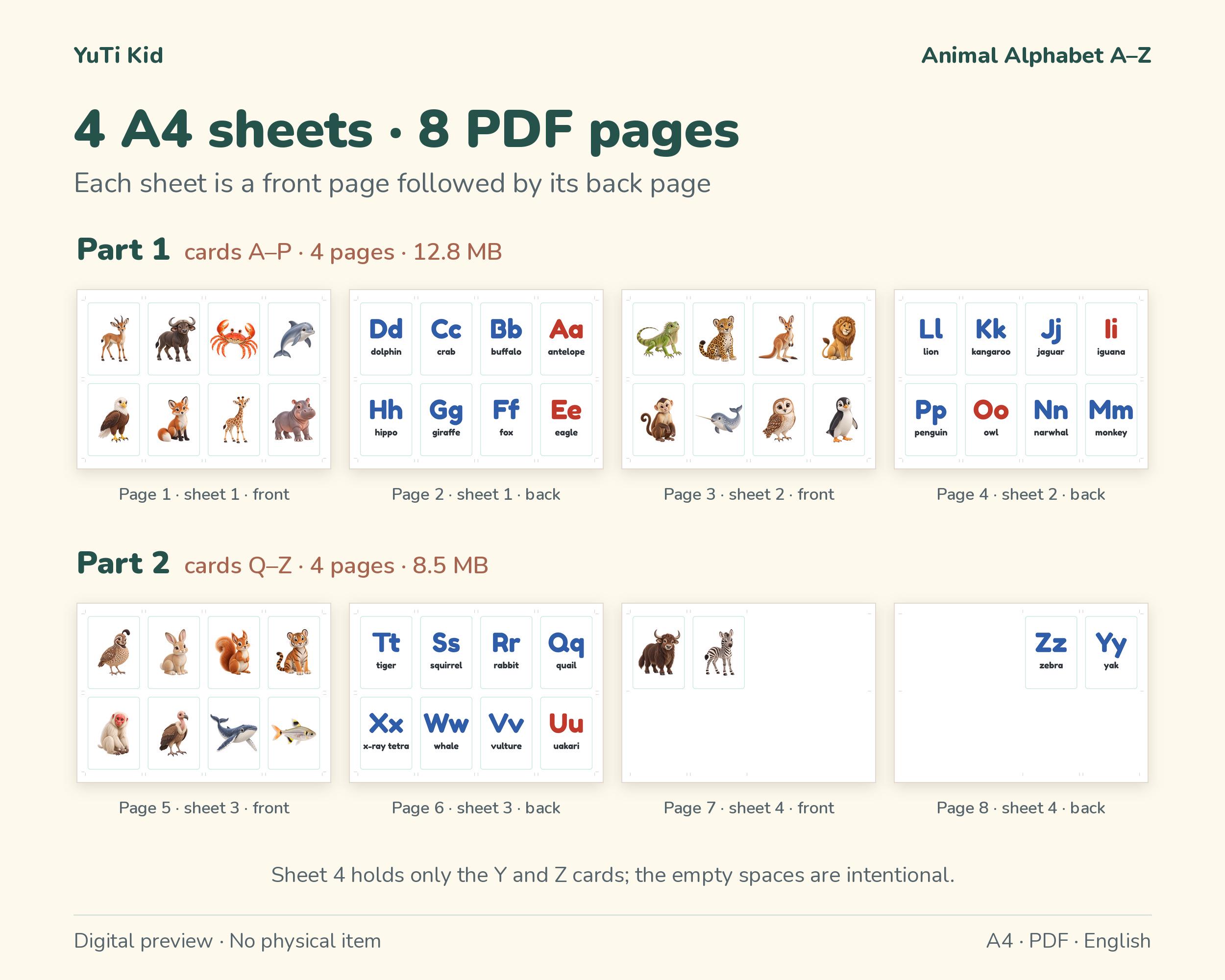The width and height of the screenshot is (1225, 980).
Task: Click the 'Page 1 · sheet 1 · front' caption
Action: [204, 494]
